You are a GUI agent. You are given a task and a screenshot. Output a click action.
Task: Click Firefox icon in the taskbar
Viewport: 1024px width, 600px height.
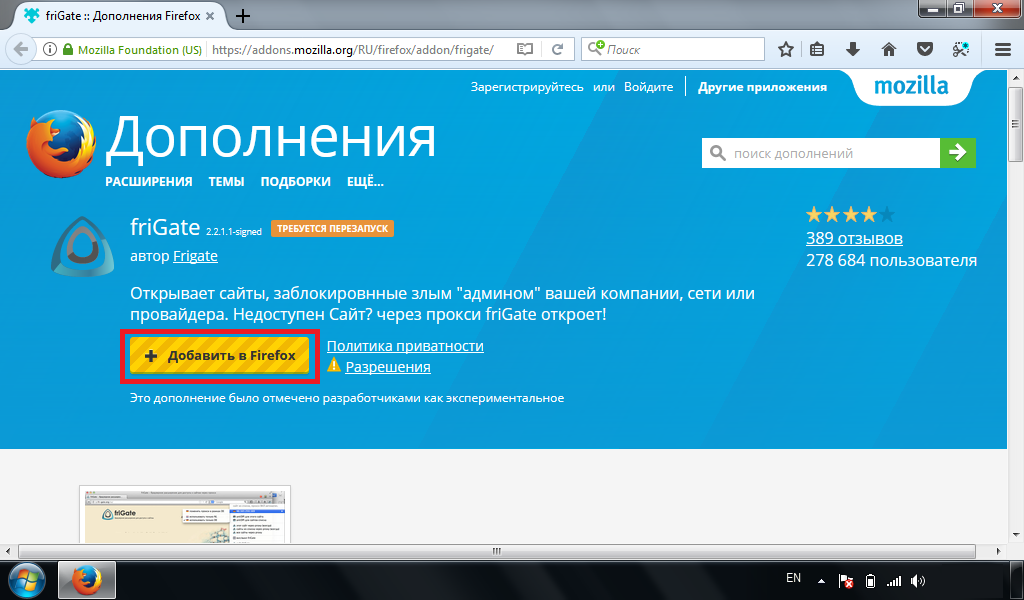click(x=87, y=580)
